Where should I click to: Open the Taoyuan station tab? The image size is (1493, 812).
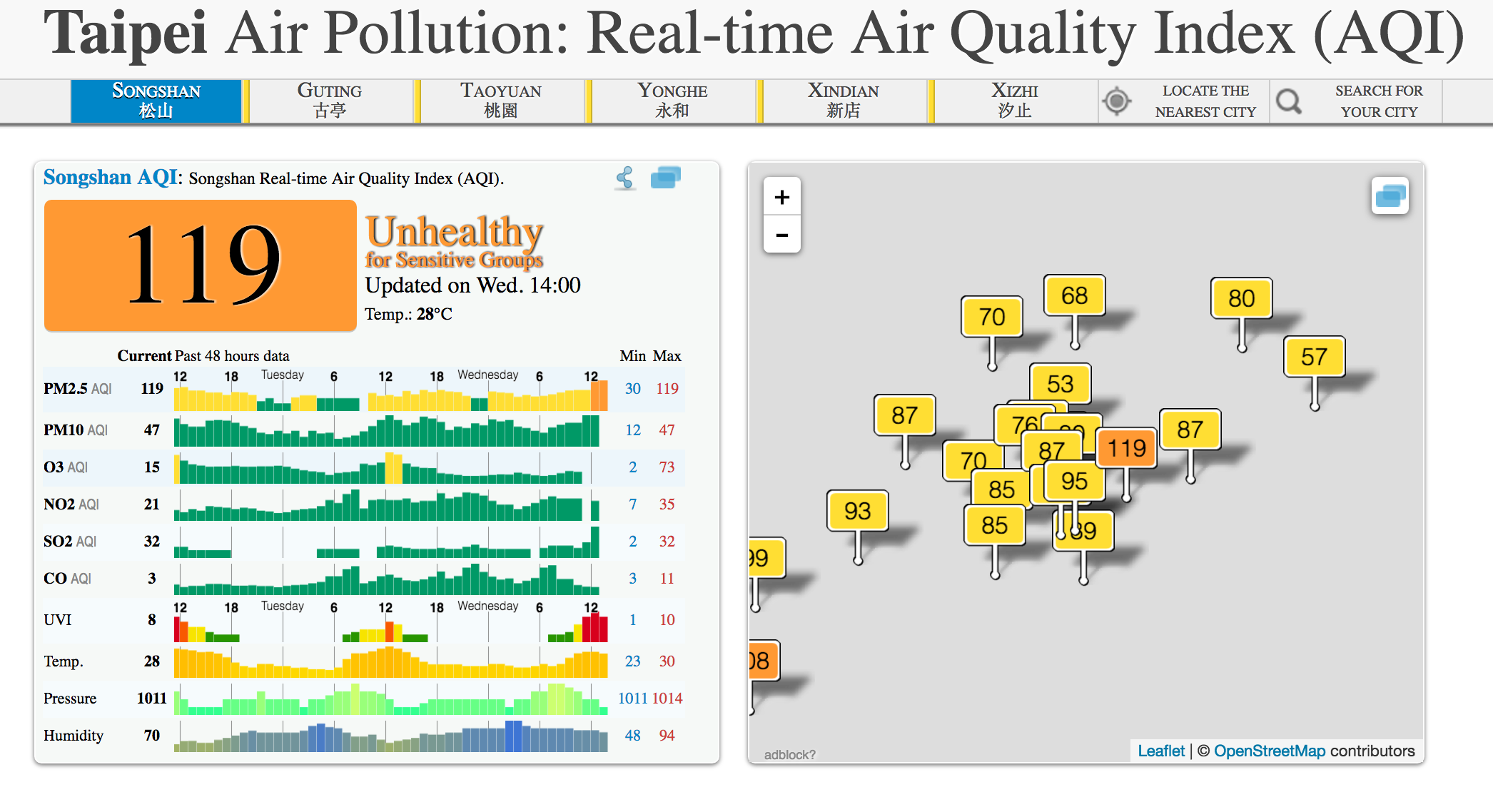click(x=500, y=101)
